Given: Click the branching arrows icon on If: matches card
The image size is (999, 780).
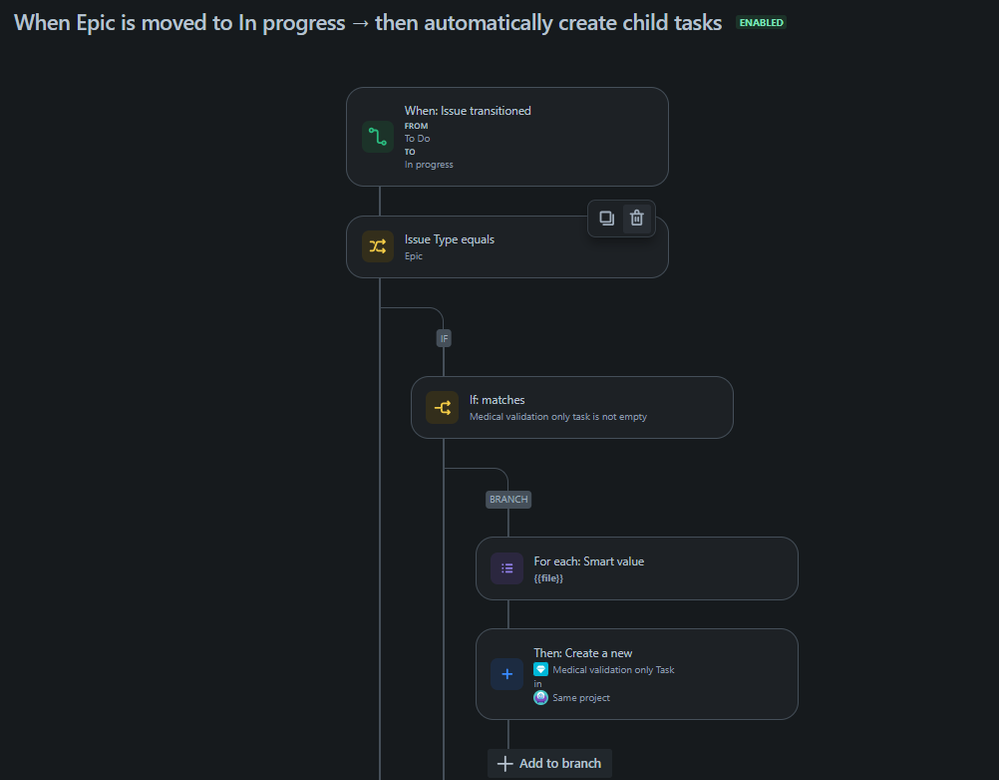Looking at the screenshot, I should pyautogui.click(x=441, y=407).
